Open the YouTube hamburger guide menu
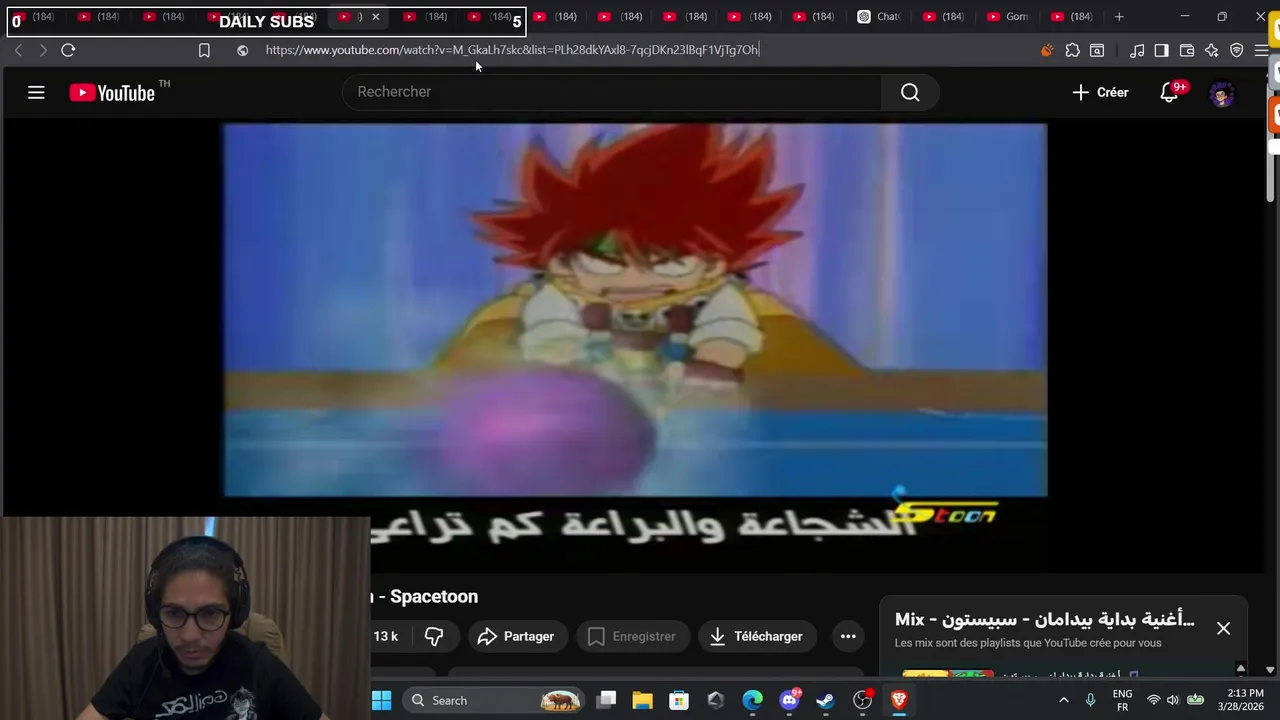Image resolution: width=1280 pixels, height=720 pixels. coord(36,93)
